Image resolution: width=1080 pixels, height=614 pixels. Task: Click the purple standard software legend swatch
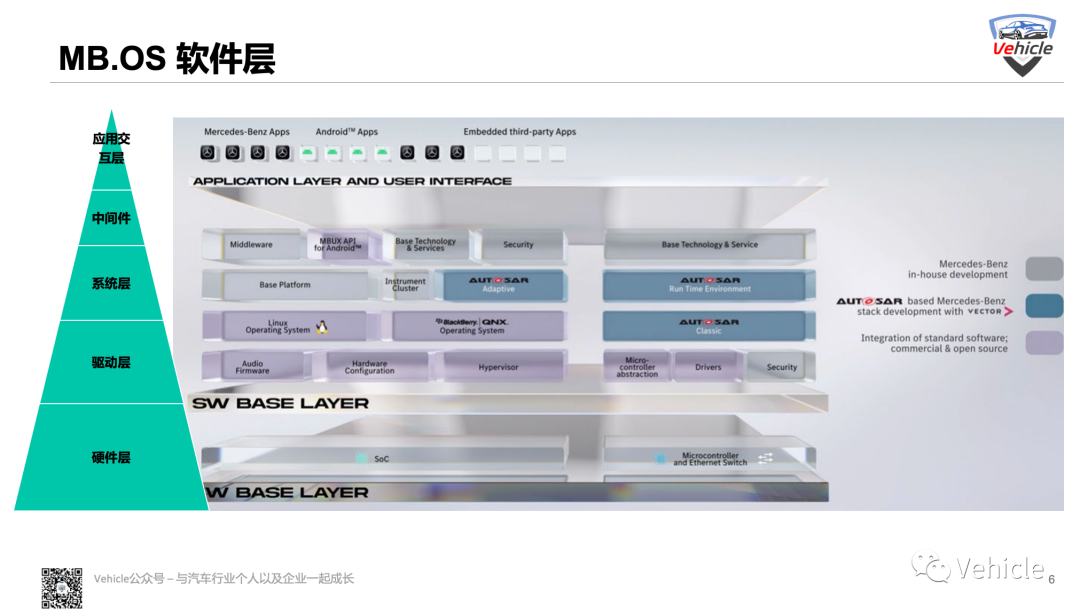(1043, 343)
